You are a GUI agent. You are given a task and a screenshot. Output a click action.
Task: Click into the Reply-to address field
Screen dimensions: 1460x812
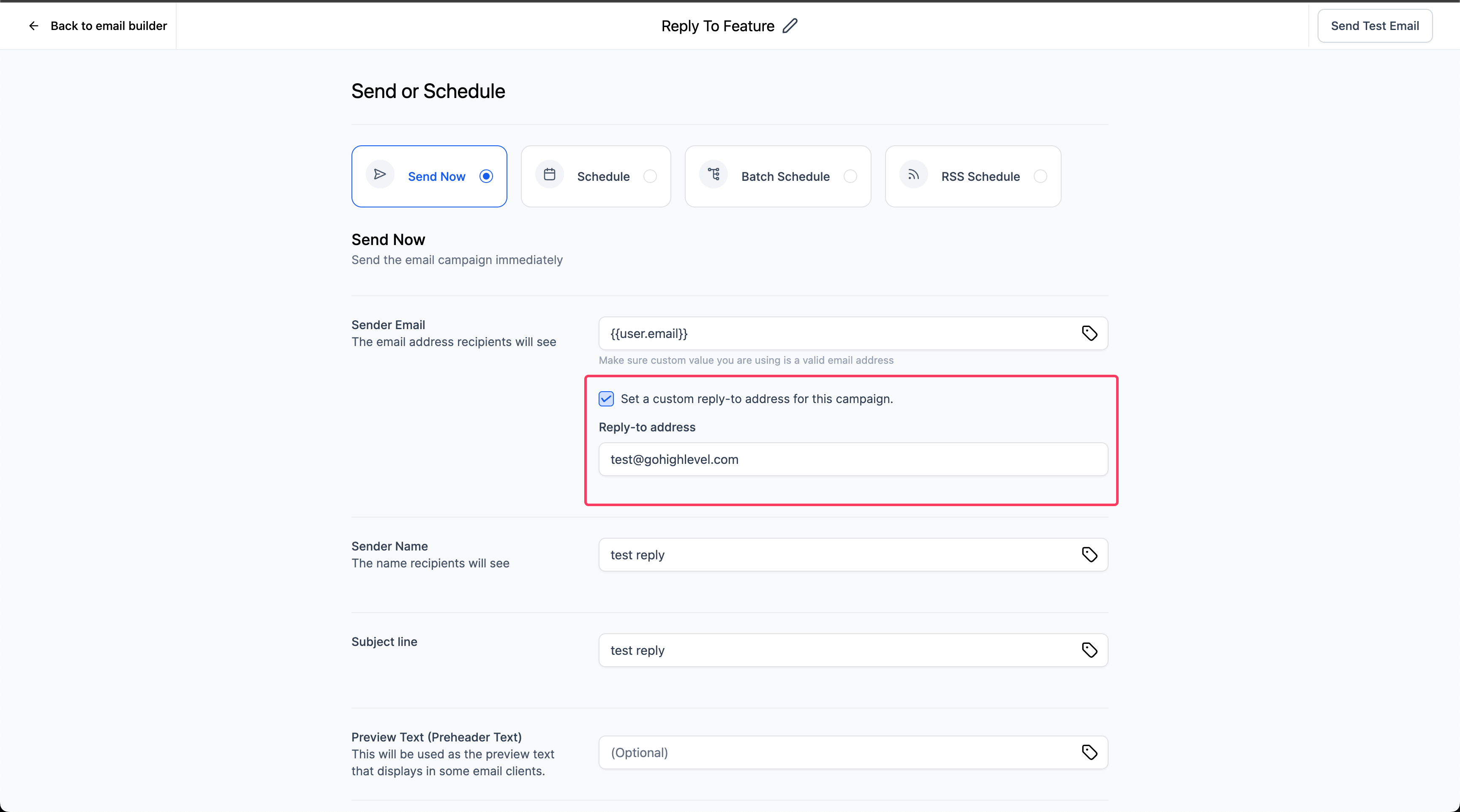point(853,460)
